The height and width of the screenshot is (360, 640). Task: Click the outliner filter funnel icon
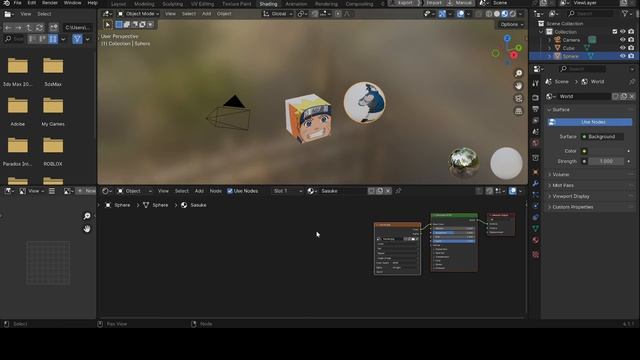point(624,14)
